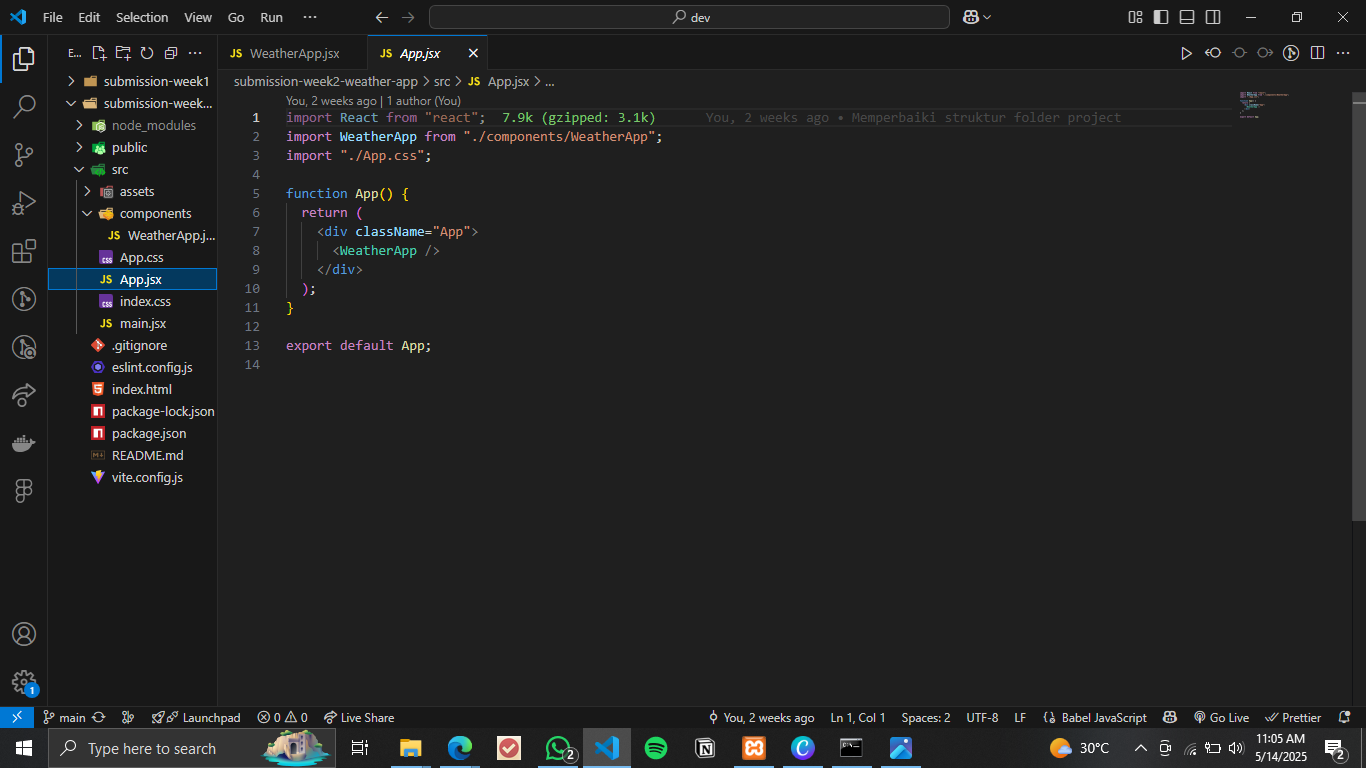
Task: Open the Search view in activity bar
Action: [x=24, y=106]
